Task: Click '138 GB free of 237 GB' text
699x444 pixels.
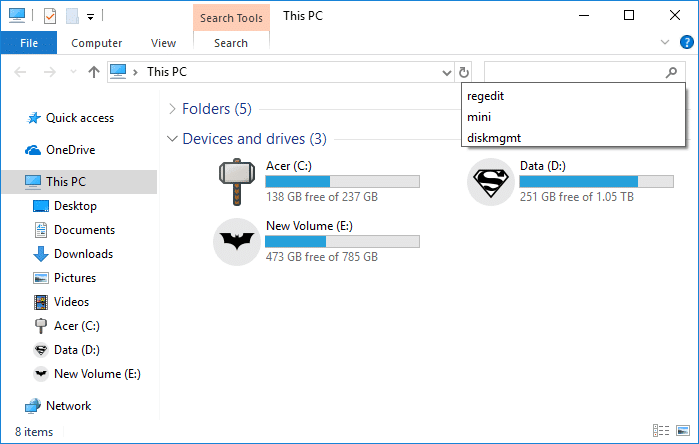Action: (322, 197)
